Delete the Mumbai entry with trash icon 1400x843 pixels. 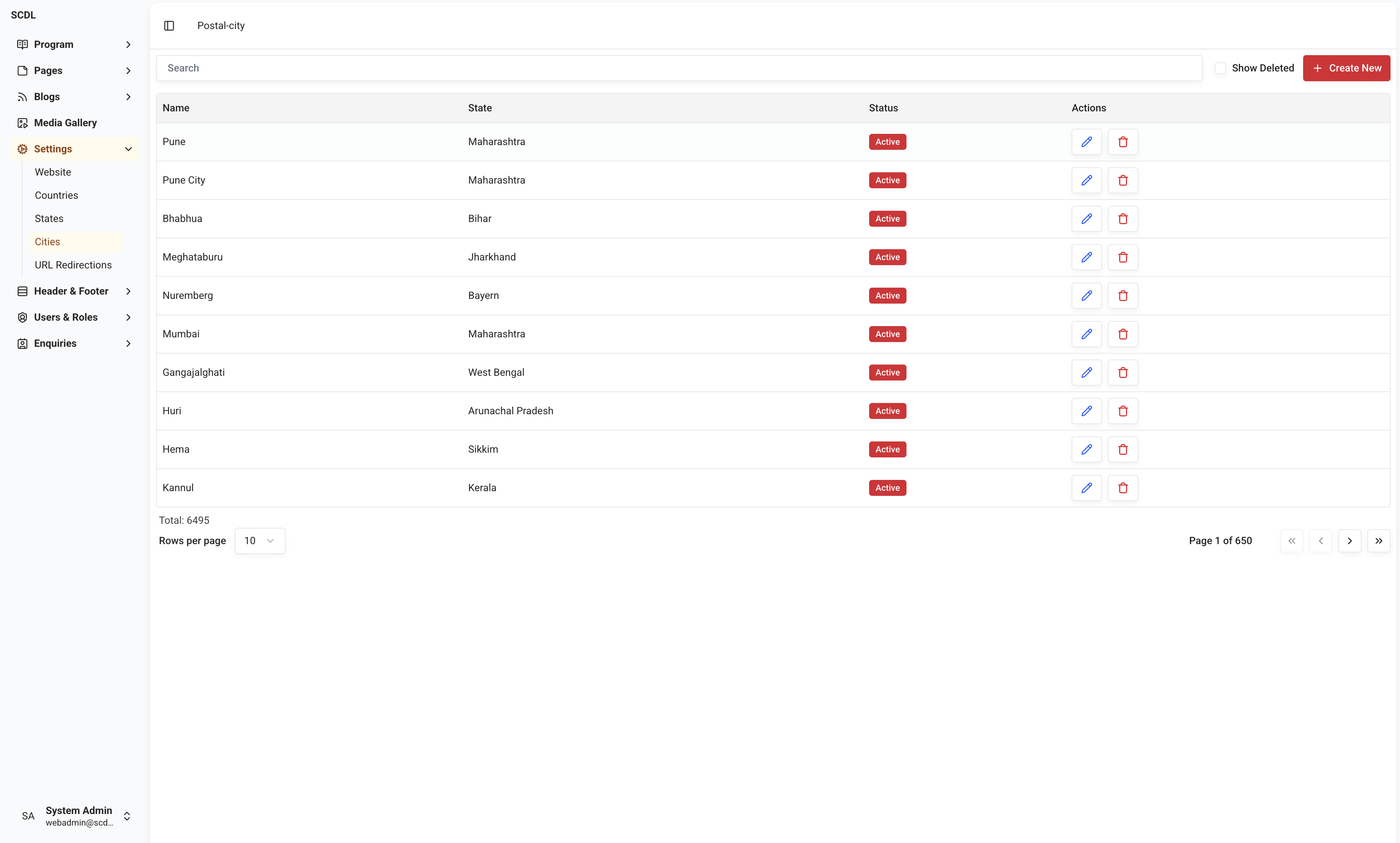tap(1122, 334)
